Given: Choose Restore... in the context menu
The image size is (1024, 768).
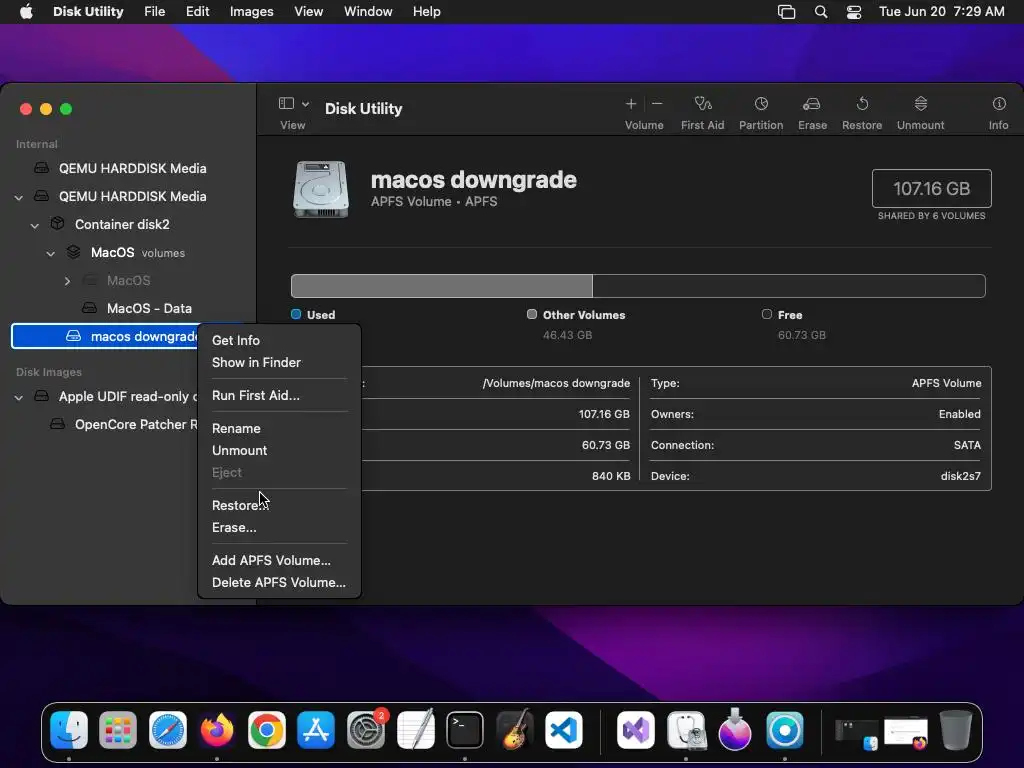Looking at the screenshot, I should point(239,505).
